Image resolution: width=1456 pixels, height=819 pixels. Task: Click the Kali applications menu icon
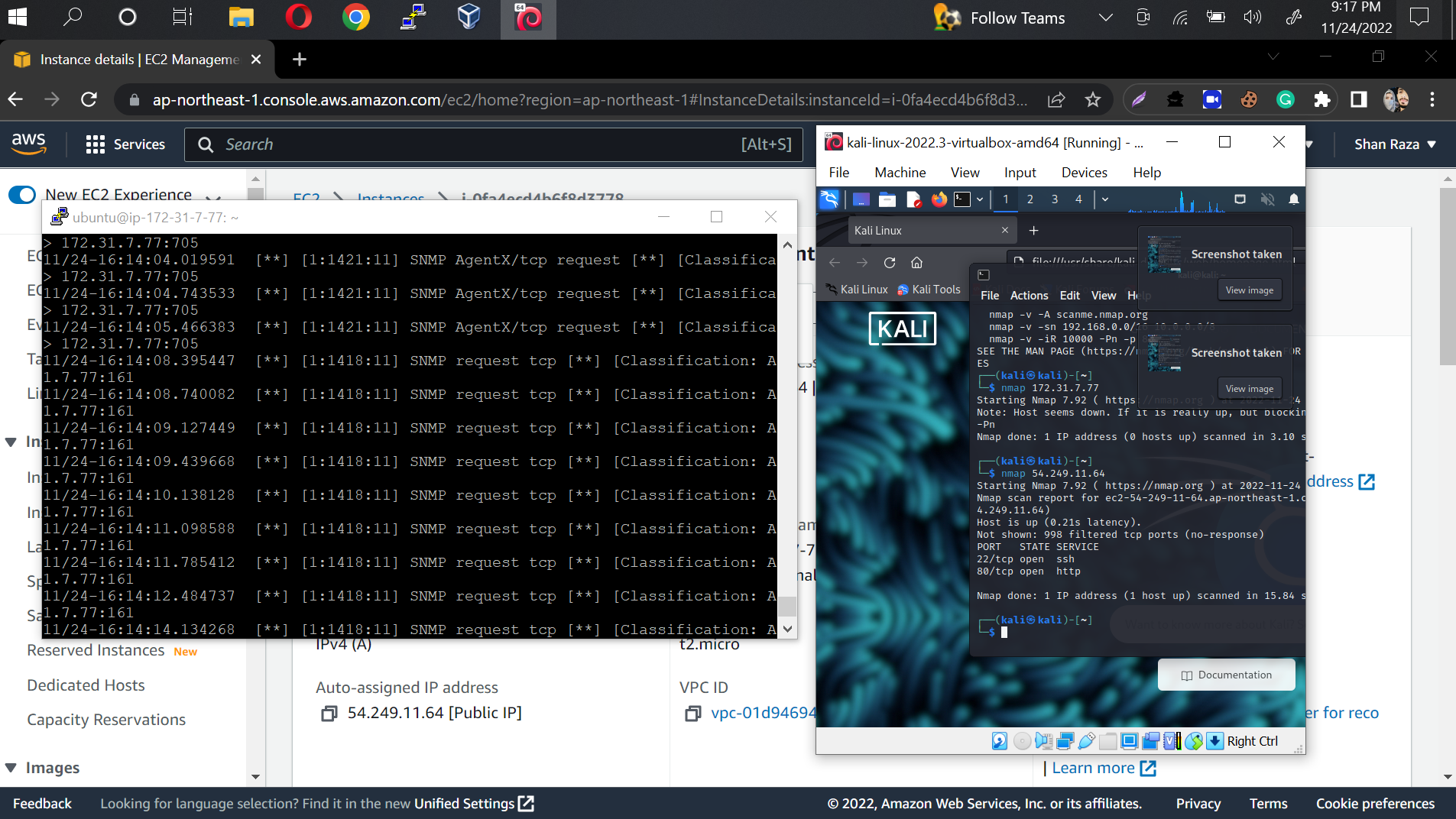[x=829, y=199]
